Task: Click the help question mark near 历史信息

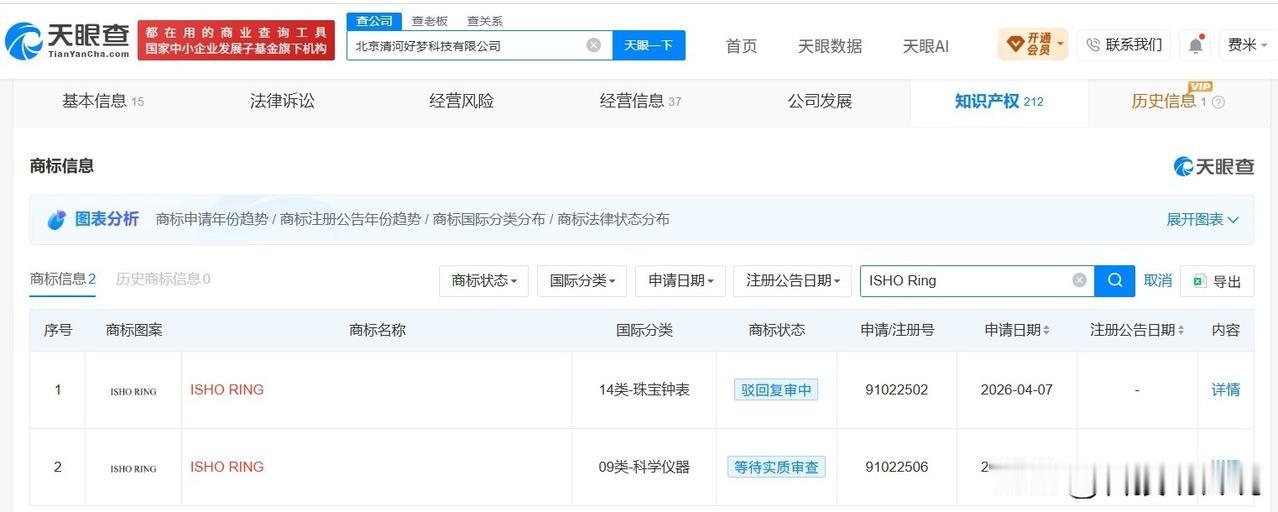Action: (x=1218, y=102)
